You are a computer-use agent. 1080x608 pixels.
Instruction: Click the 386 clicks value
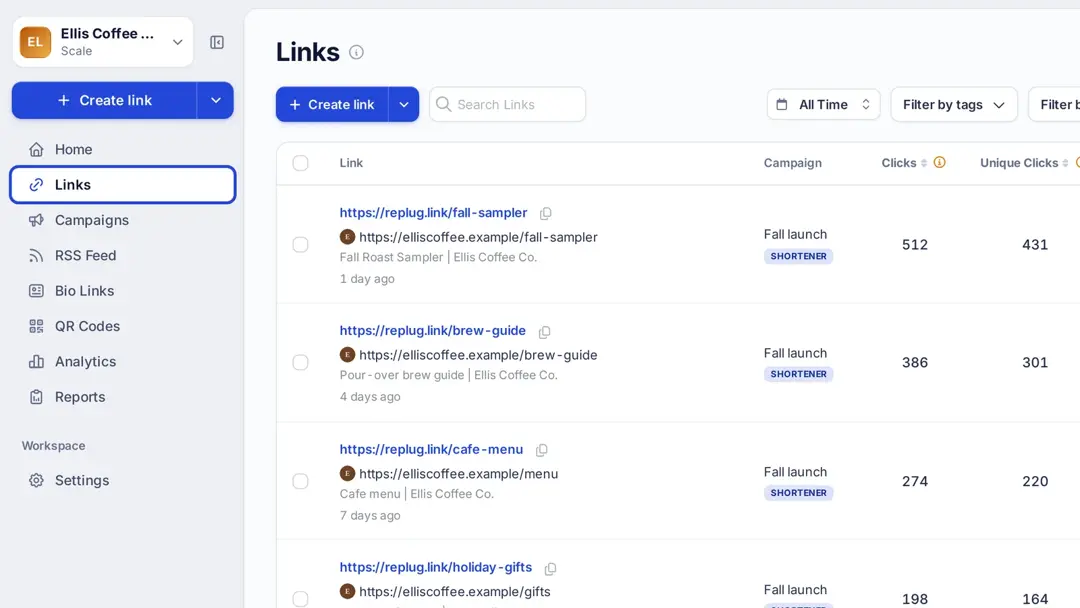point(915,362)
